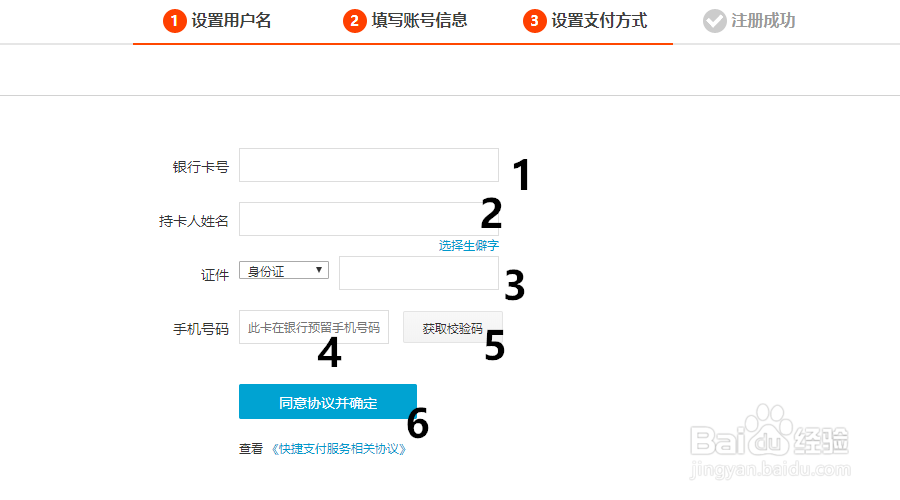Screen dimensions: 900x500
Task: Select step 3 设置支付方式
Action: click(x=585, y=21)
